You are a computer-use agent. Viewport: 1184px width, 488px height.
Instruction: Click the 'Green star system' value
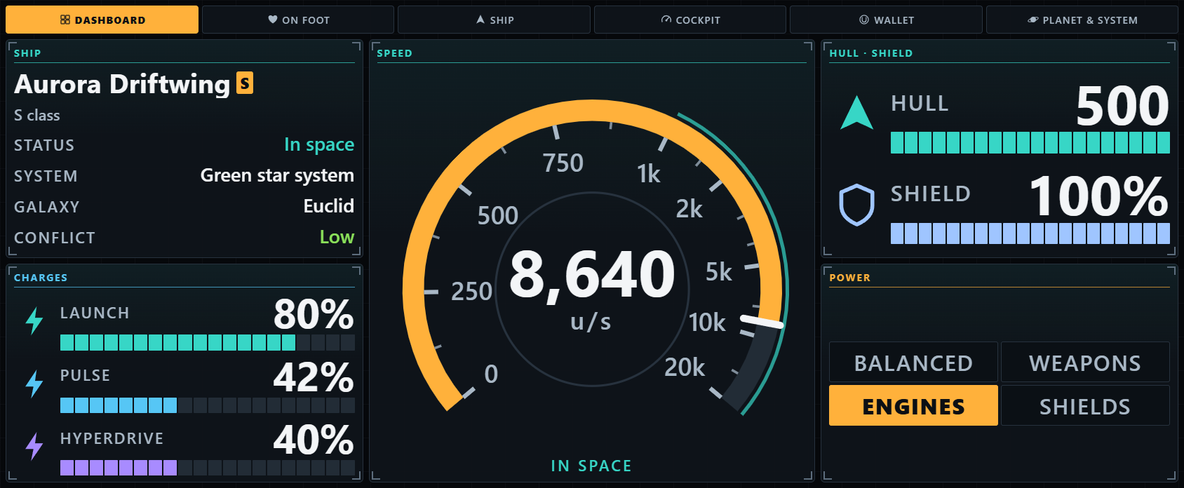277,176
